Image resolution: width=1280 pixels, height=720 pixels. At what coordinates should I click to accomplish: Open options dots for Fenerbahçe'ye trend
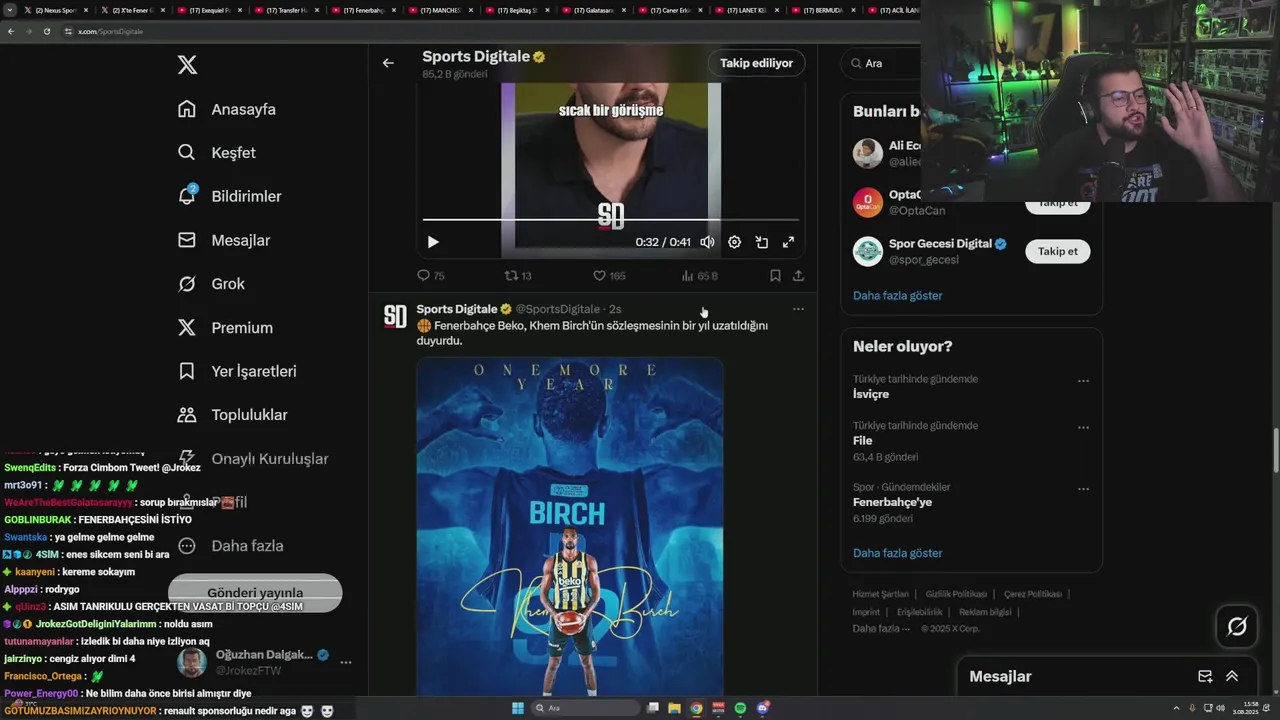point(1083,489)
